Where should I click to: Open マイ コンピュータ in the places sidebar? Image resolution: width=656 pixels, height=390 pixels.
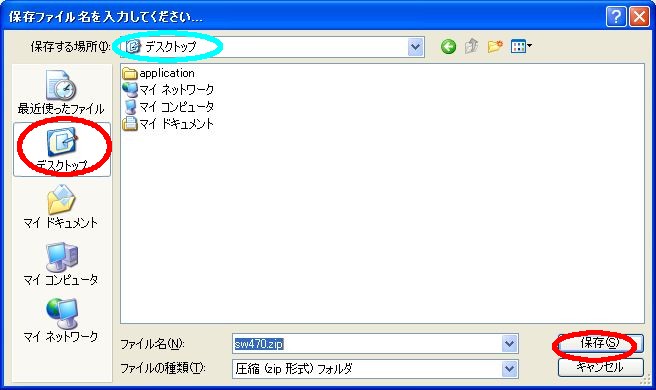pos(61,264)
